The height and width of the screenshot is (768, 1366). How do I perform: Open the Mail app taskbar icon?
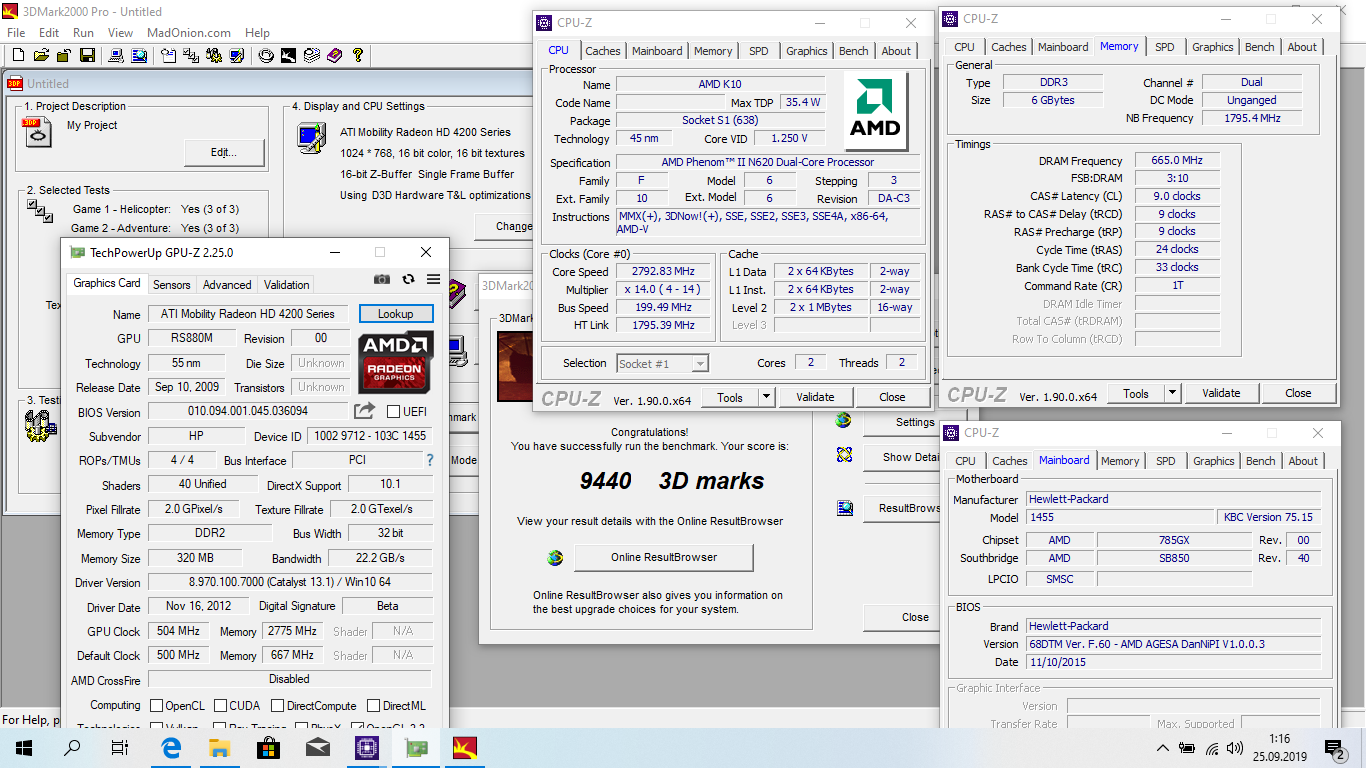[318, 747]
